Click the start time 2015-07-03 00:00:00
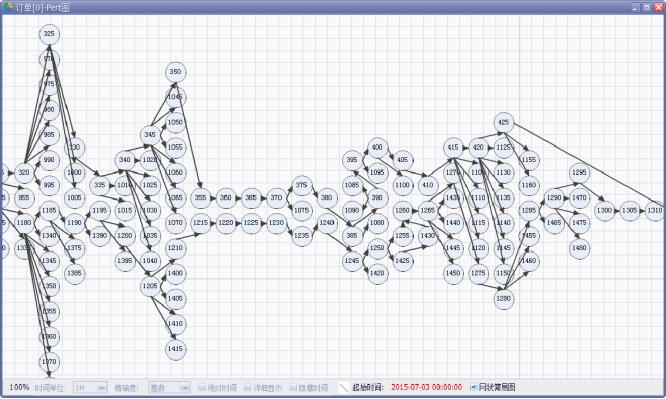Screen dimensions: 666x399 click(426, 387)
